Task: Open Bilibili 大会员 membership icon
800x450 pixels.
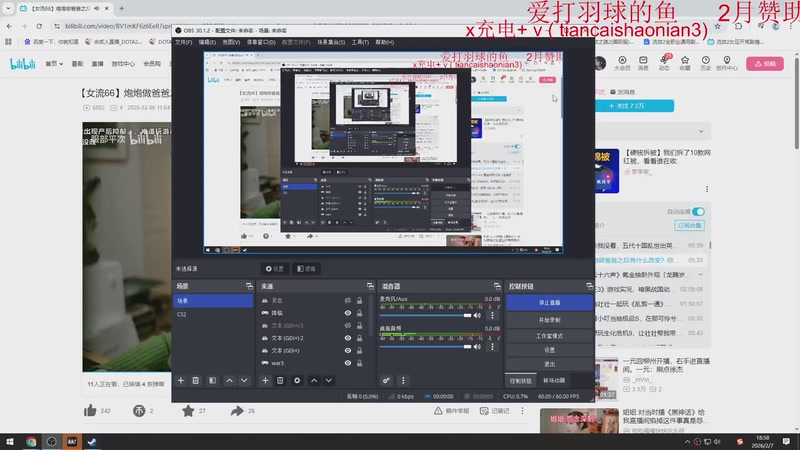Action: [x=622, y=63]
